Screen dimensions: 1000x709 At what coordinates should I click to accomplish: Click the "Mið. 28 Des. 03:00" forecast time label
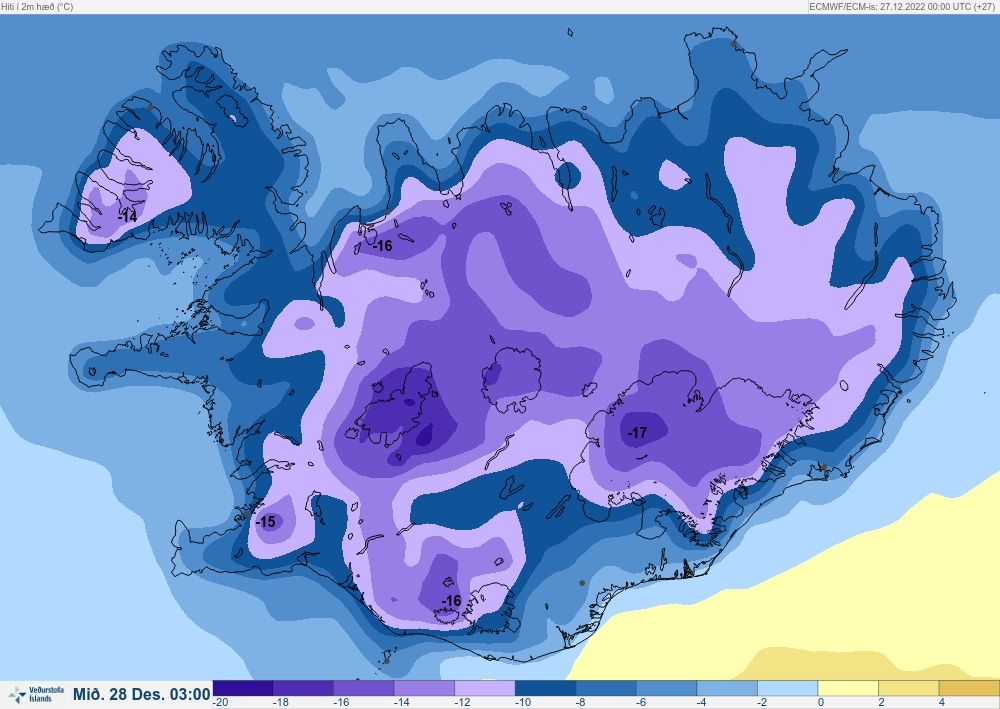click(141, 694)
